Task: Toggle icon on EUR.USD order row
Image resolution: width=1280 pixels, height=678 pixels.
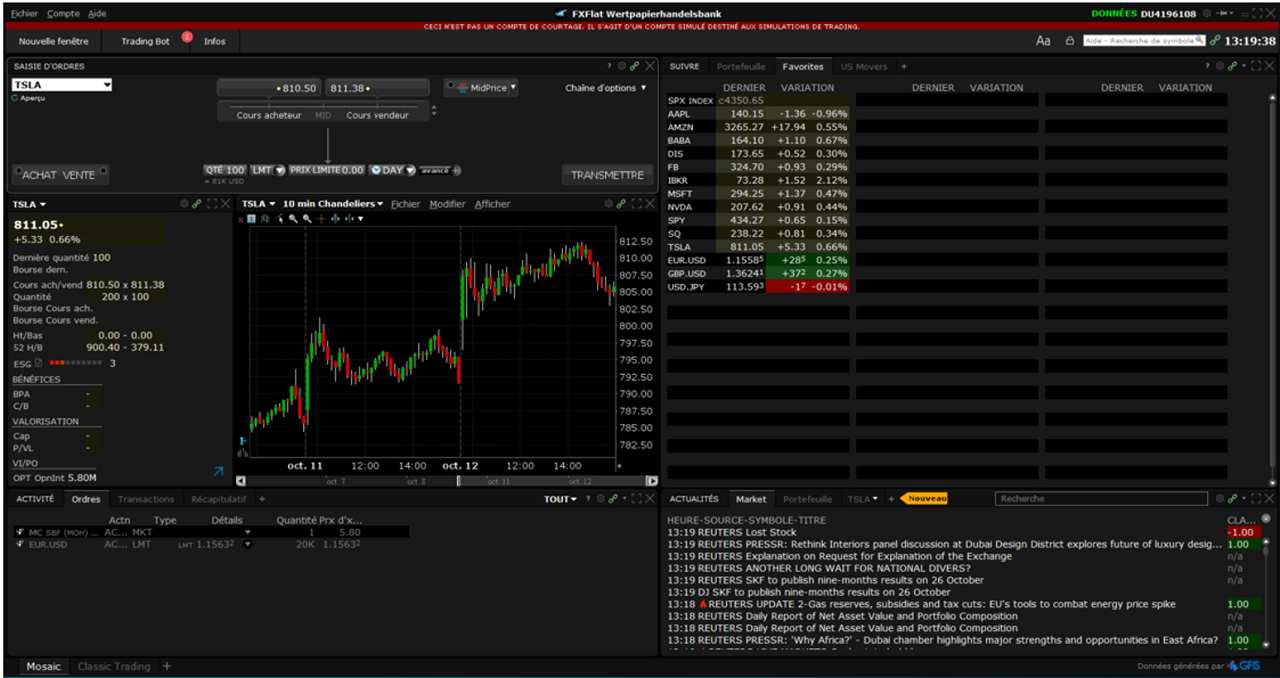Action: coord(20,544)
